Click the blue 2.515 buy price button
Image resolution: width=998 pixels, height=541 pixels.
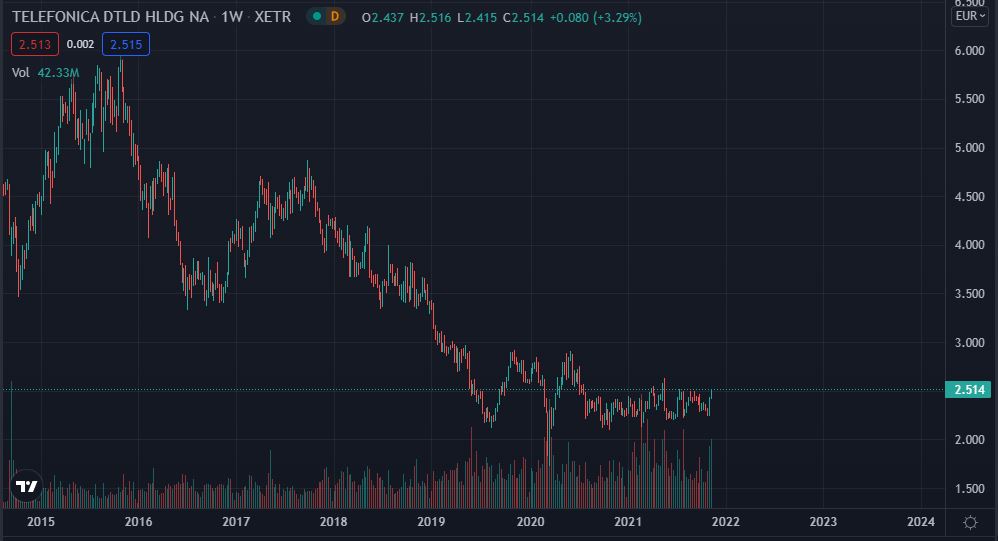point(126,44)
